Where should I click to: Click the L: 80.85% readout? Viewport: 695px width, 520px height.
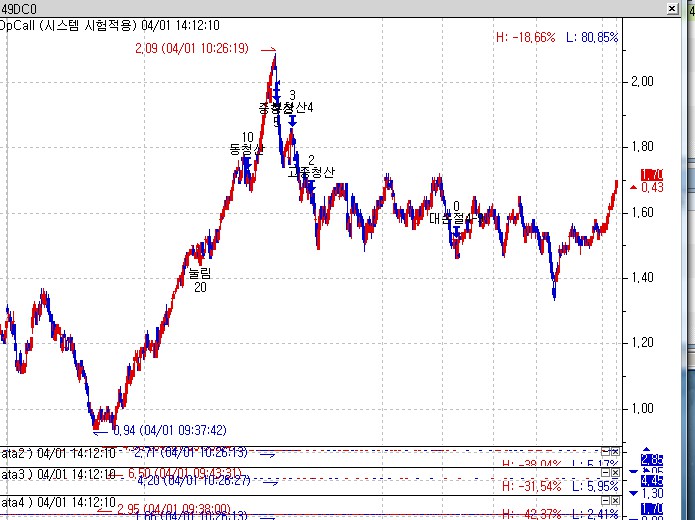[591, 37]
